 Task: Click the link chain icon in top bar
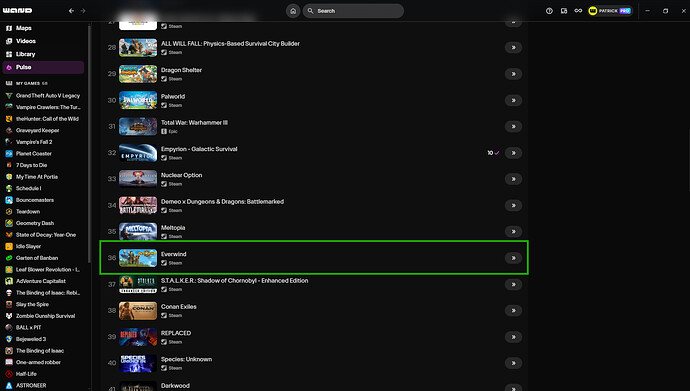pos(578,11)
